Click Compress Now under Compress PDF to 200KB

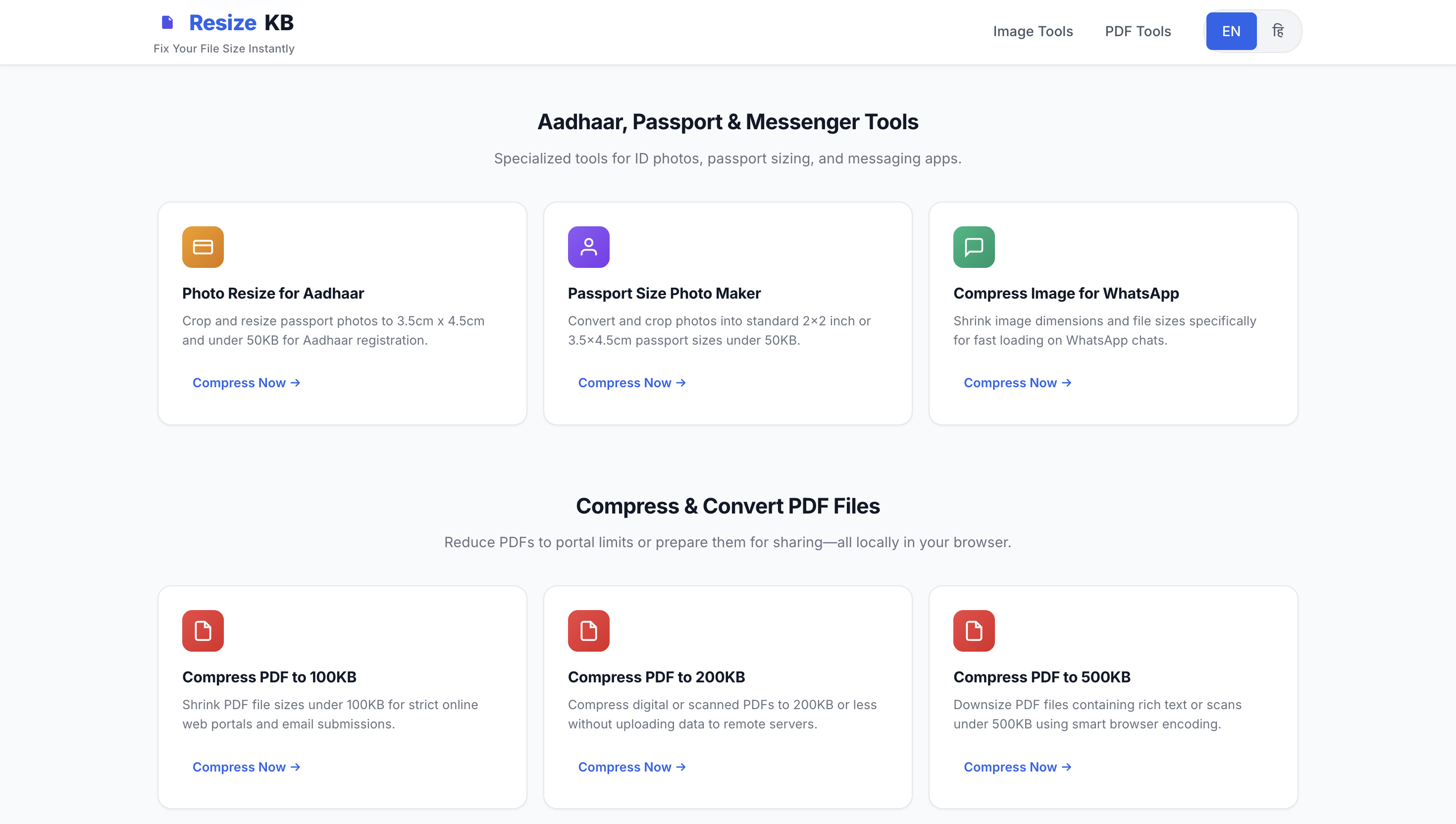click(x=632, y=767)
